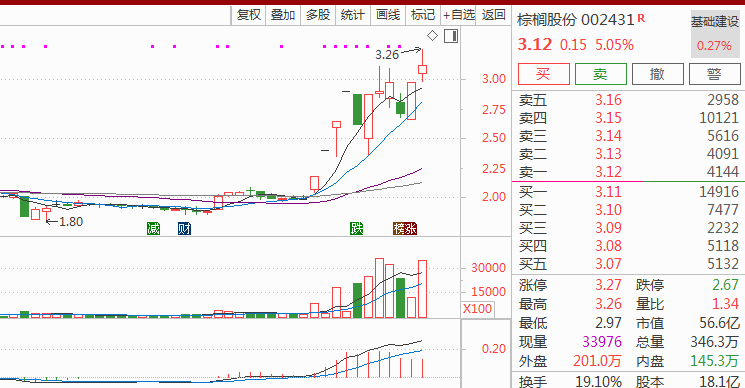Select the 画线 drawing tool
Screen dimensions: 745x388
(x=388, y=15)
